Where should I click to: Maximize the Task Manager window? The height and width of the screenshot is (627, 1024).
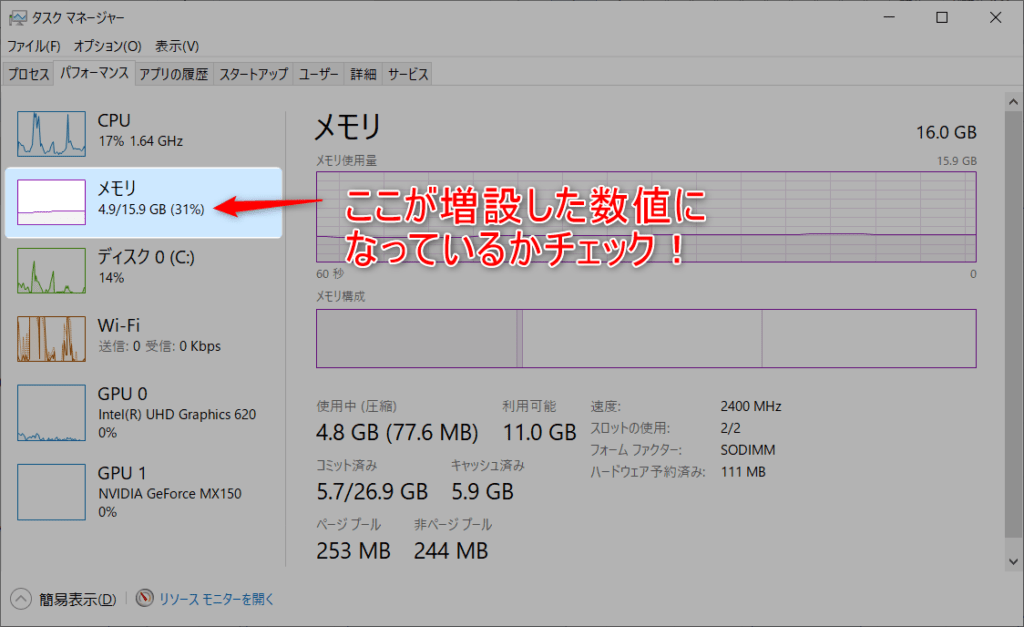[942, 18]
